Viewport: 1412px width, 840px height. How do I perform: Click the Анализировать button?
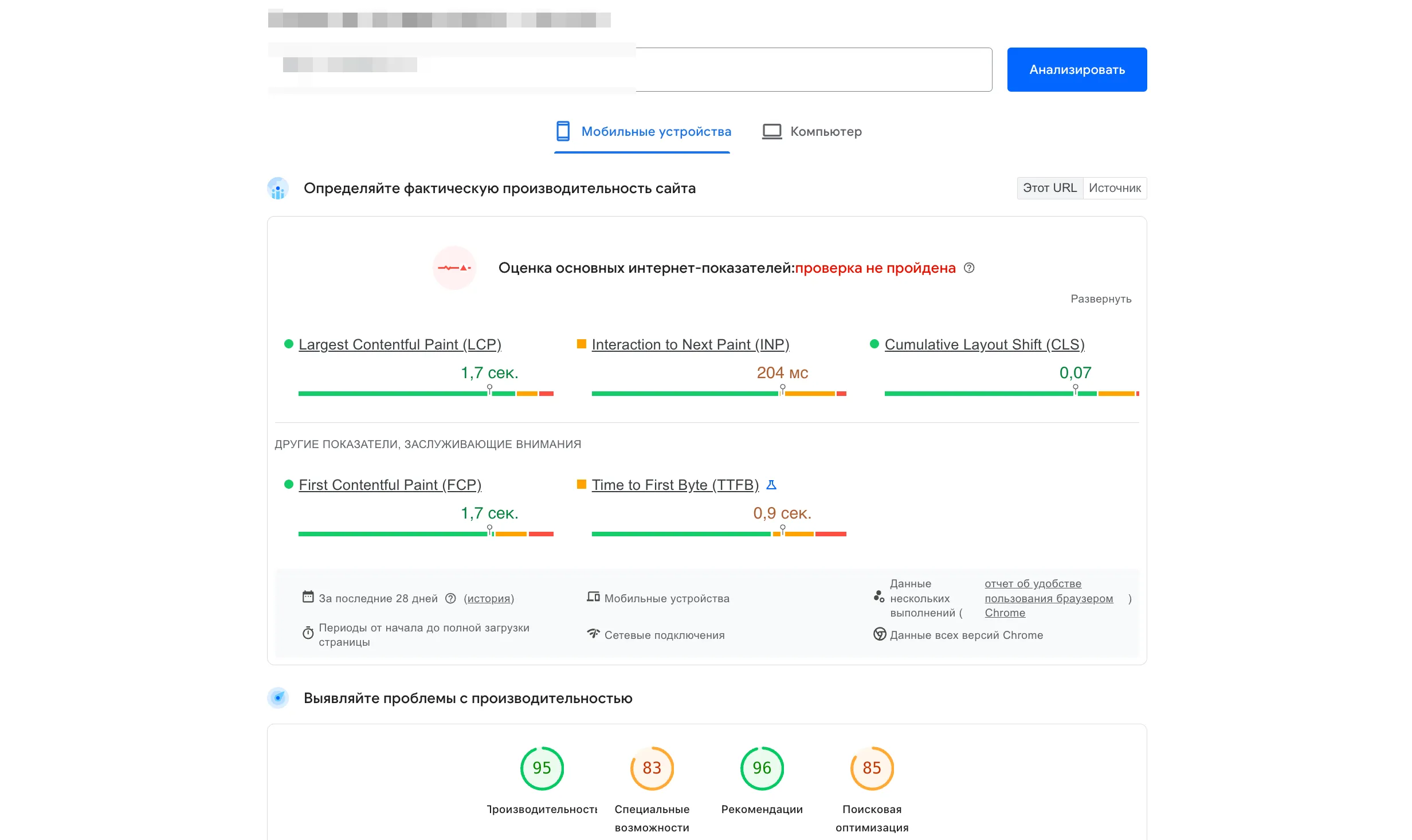pyautogui.click(x=1076, y=69)
